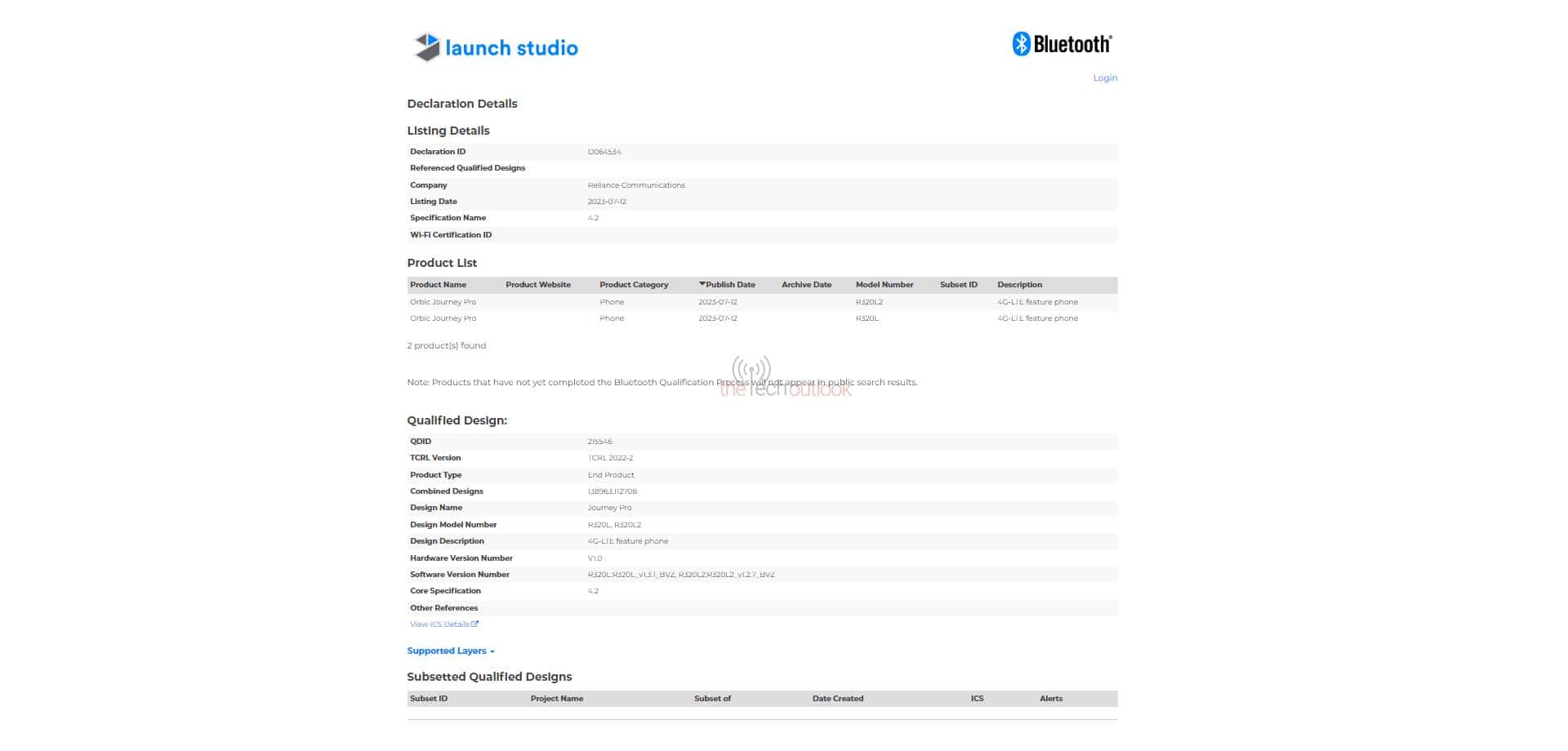Sort by the Product Website column header
Screen dimensions: 1568x751
[538, 285]
